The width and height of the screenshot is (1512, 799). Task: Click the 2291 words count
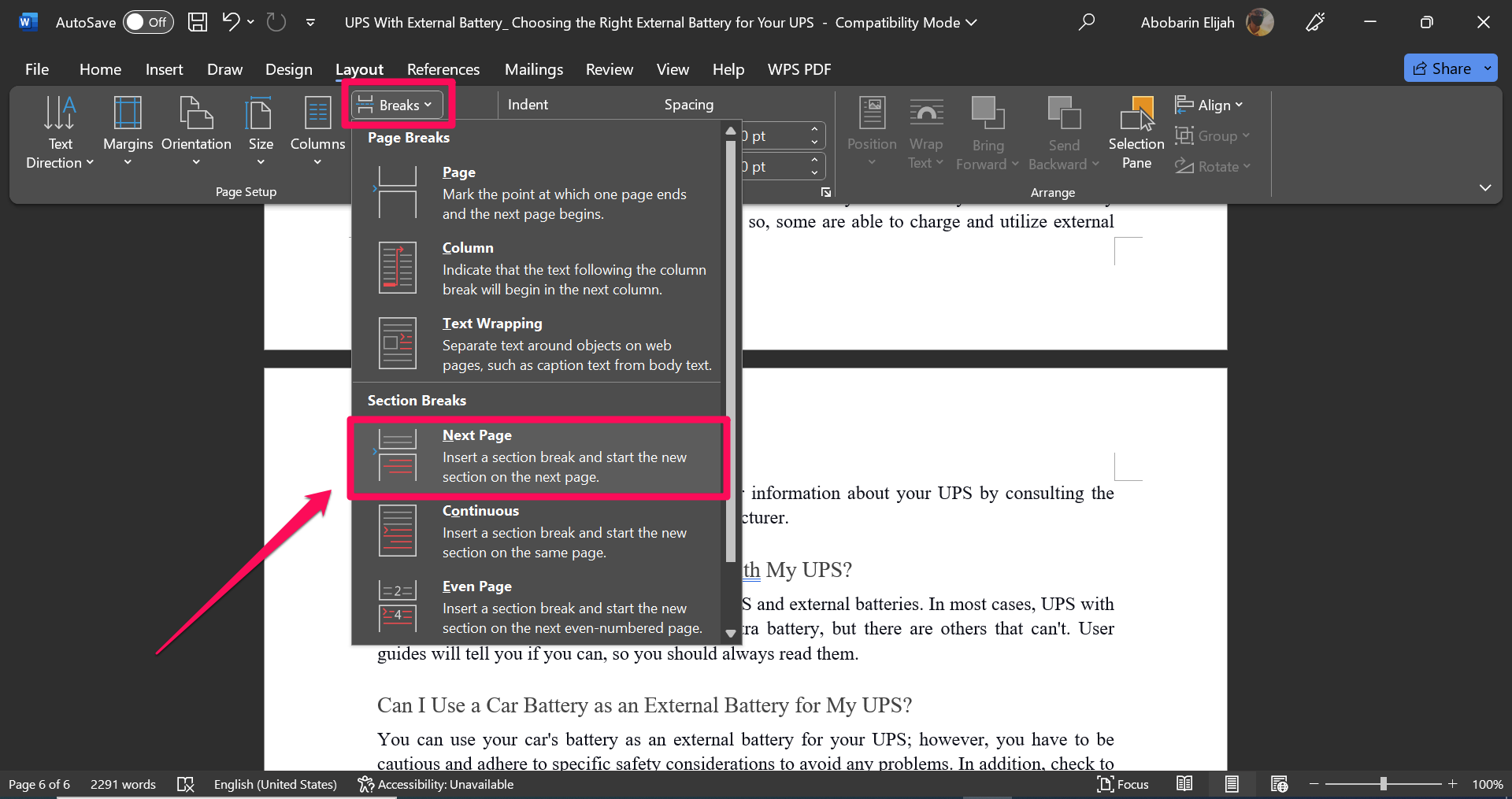point(123,784)
